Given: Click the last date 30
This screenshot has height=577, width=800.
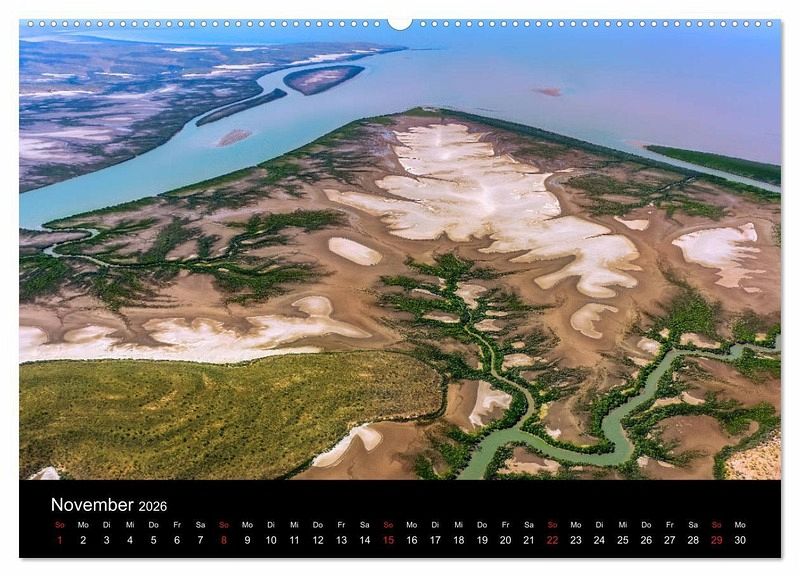Looking at the screenshot, I should [x=740, y=540].
